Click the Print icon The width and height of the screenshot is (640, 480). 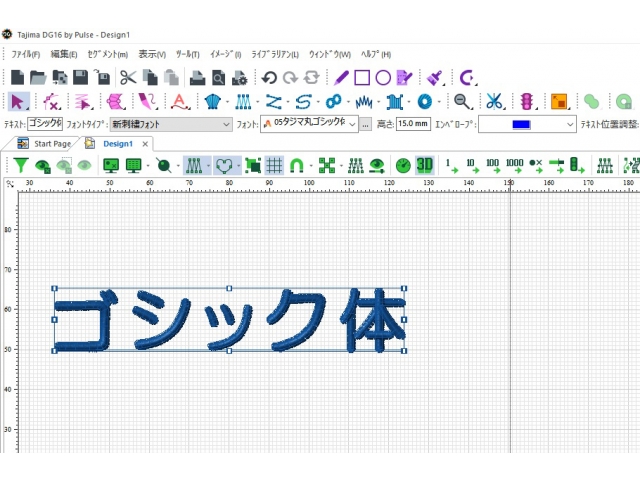(198, 78)
